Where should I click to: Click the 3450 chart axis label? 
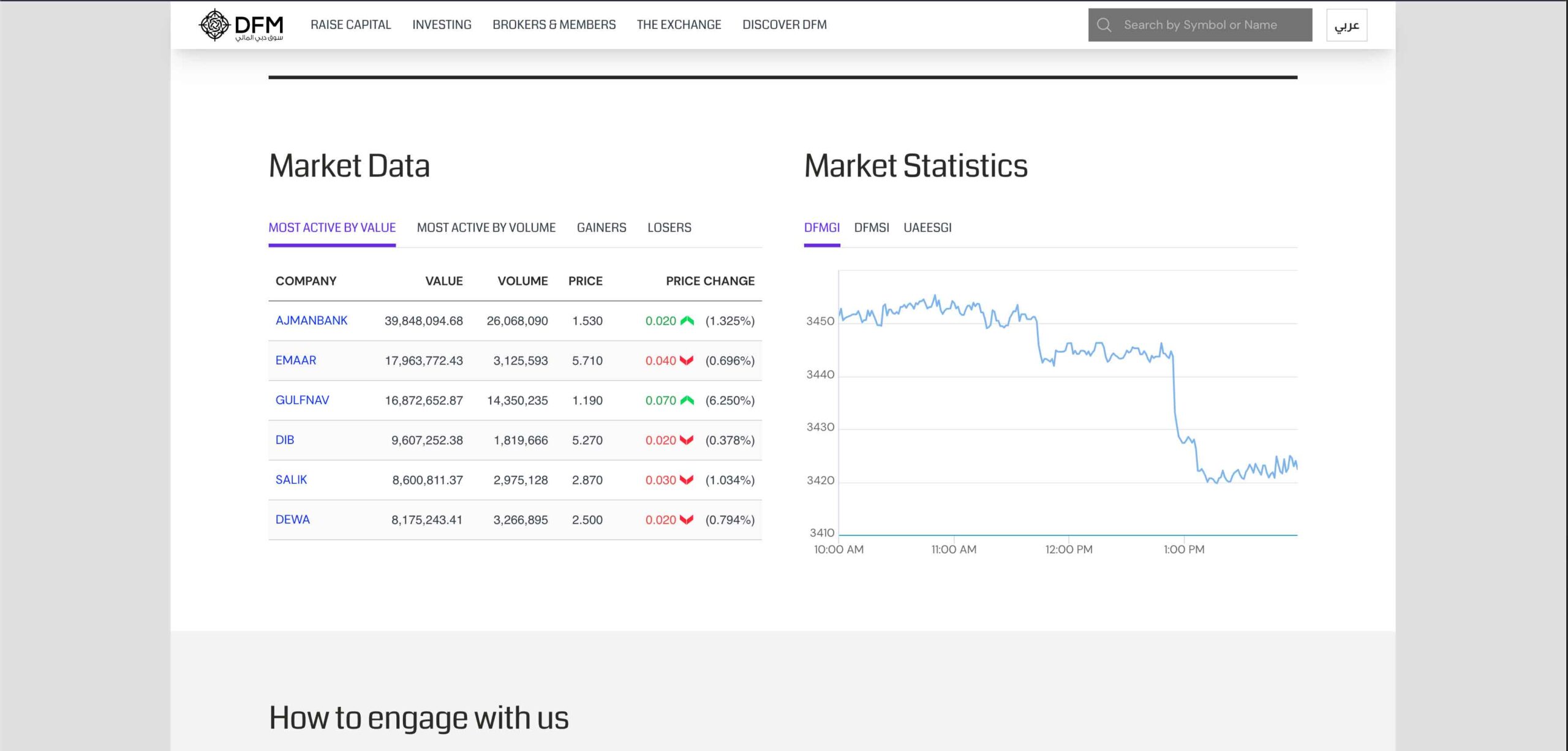point(820,321)
